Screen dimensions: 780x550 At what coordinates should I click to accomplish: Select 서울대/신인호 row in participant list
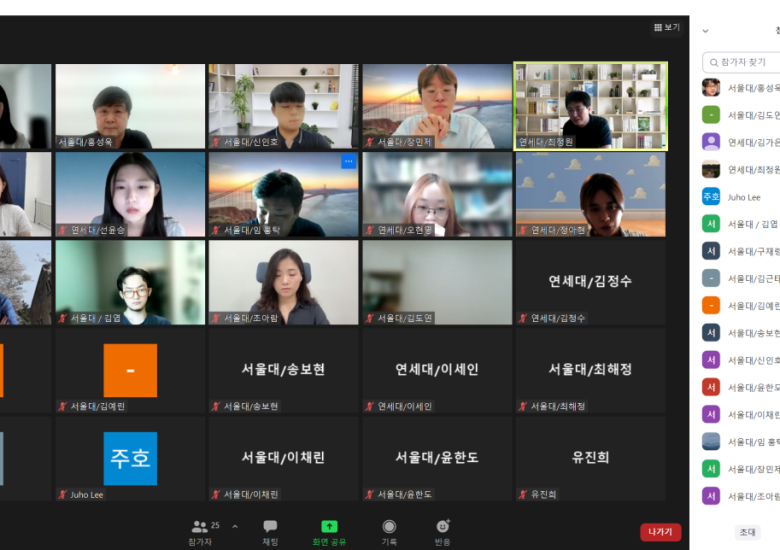point(741,360)
